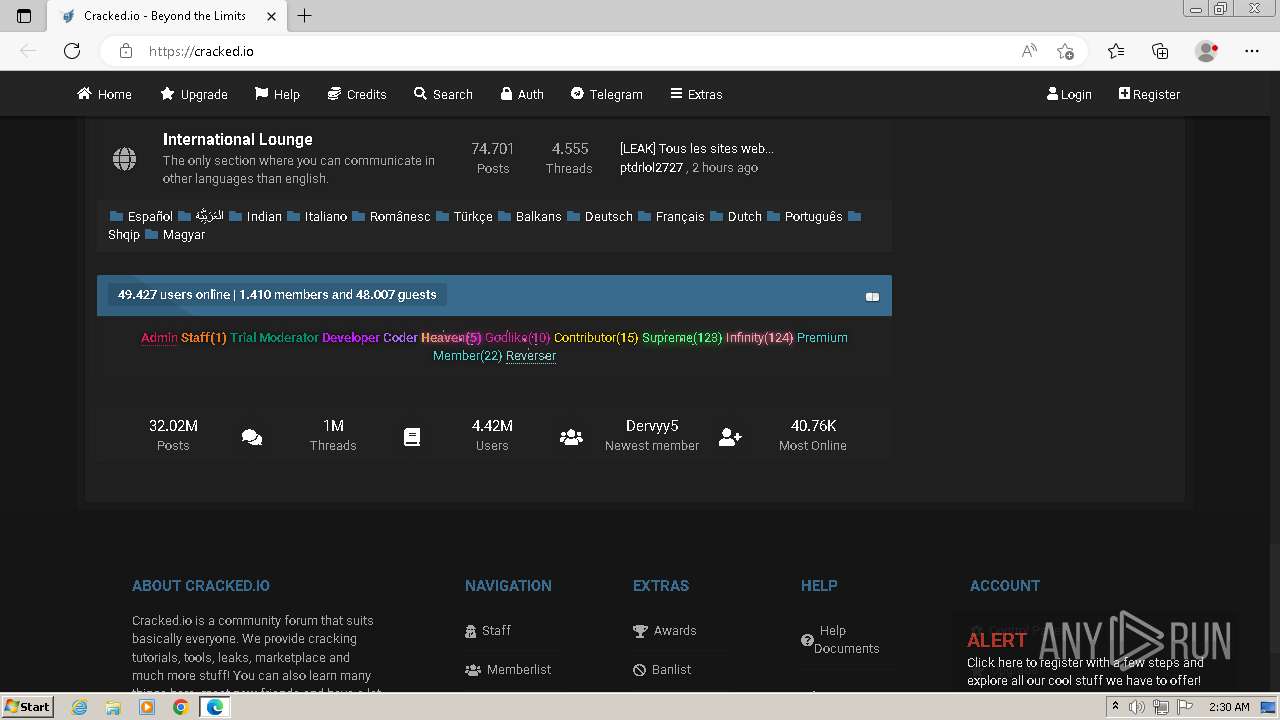
Task: Select the Supreme(128) group legend
Action: pyautogui.click(x=682, y=337)
